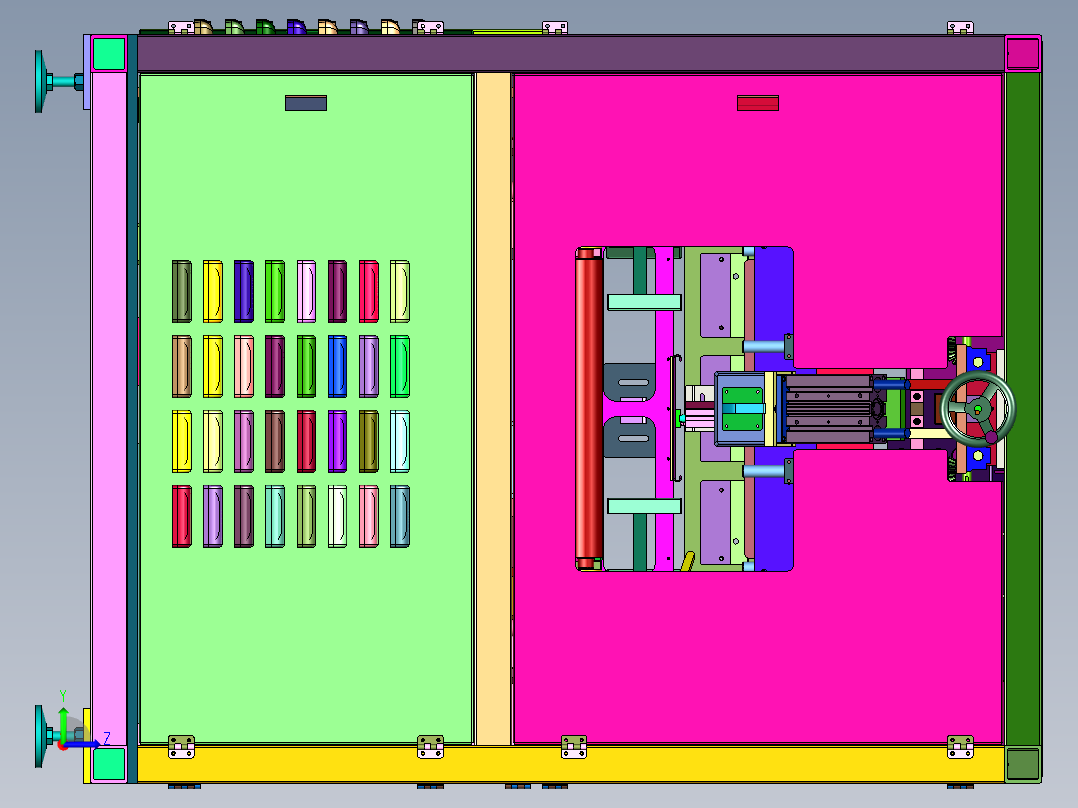This screenshot has width=1078, height=808.
Task: Select the bright blue block in grid second row
Action: click(x=338, y=367)
